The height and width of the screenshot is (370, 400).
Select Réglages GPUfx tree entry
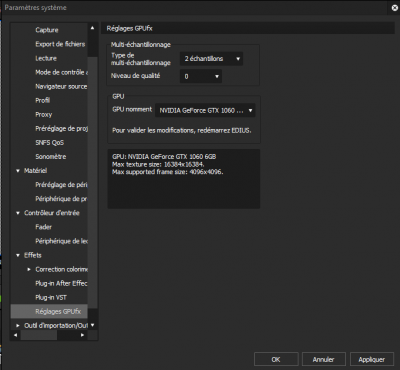pyautogui.click(x=49, y=311)
